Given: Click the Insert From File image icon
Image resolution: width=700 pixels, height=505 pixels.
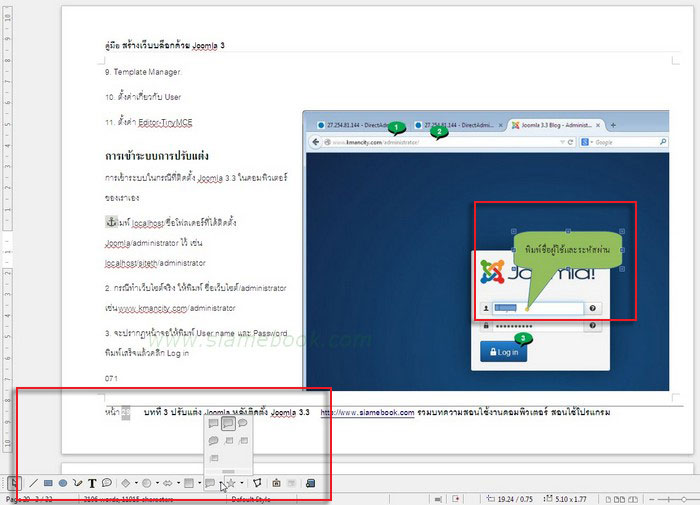Looking at the screenshot, I should pyautogui.click(x=291, y=483).
